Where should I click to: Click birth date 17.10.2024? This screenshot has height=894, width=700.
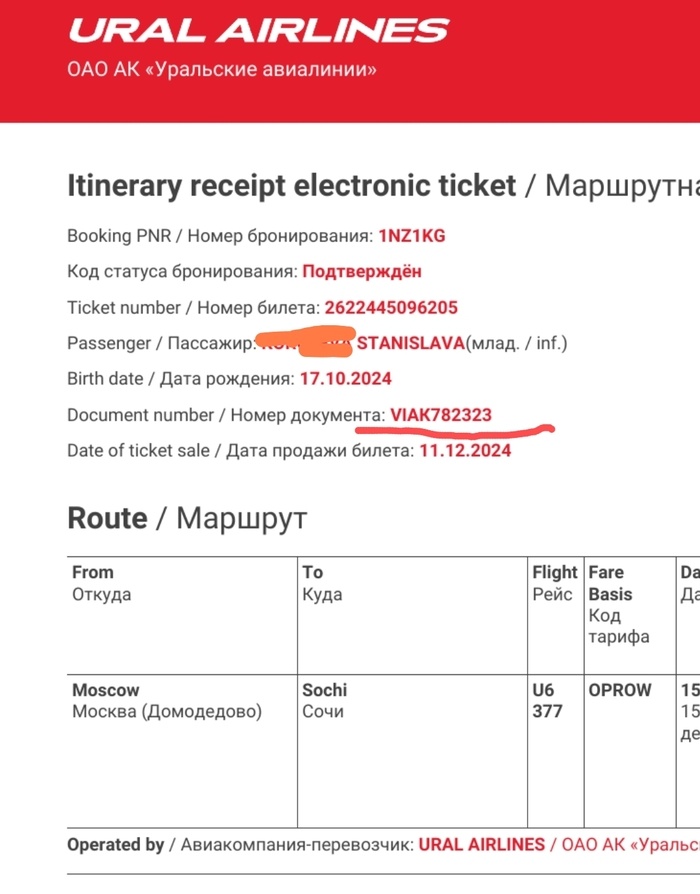pos(346,379)
